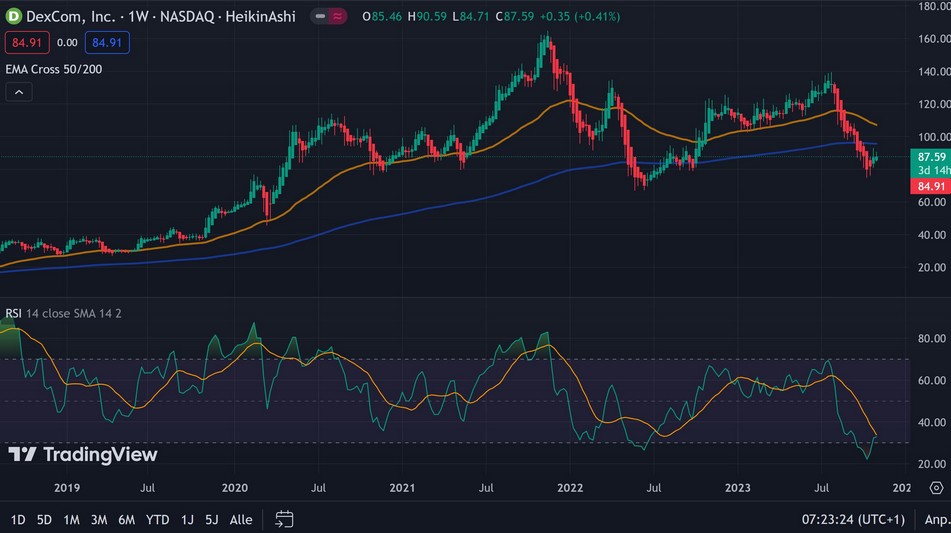Select the 1D time range
The image size is (951, 533).
pos(18,520)
